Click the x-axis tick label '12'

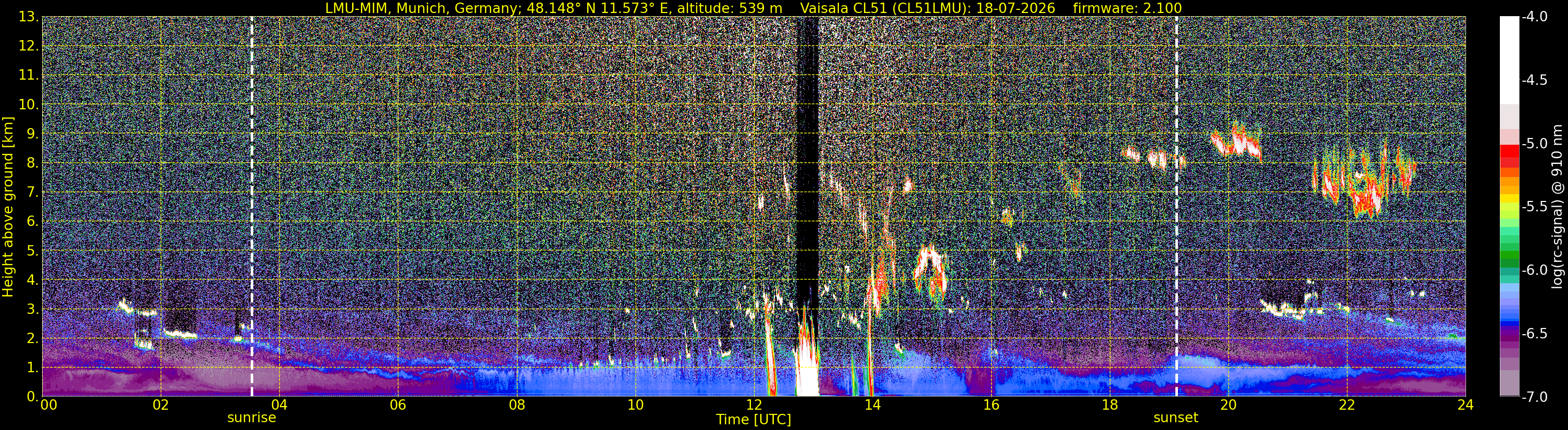pos(754,405)
